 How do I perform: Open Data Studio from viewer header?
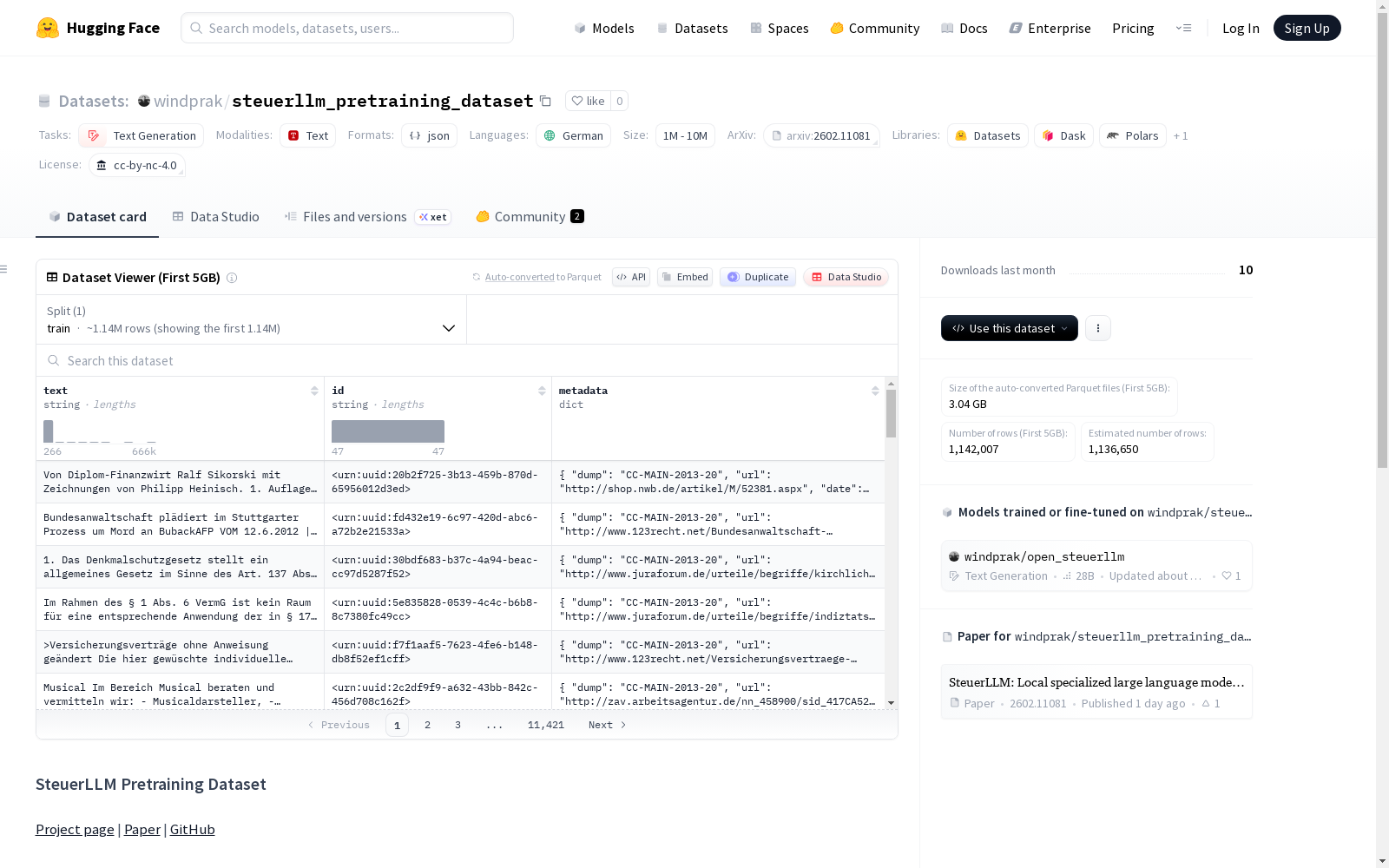(x=846, y=277)
